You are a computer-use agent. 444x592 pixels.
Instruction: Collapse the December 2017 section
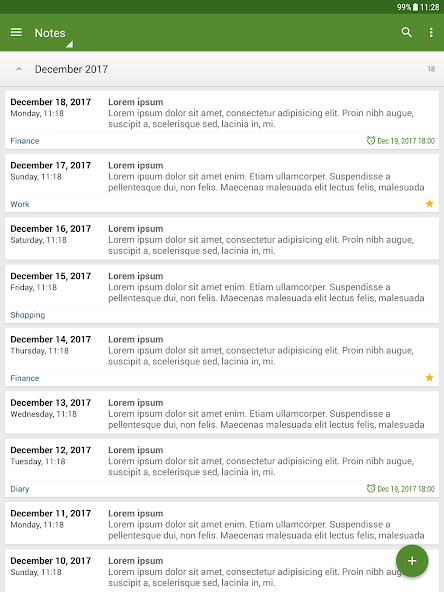click(x=19, y=69)
